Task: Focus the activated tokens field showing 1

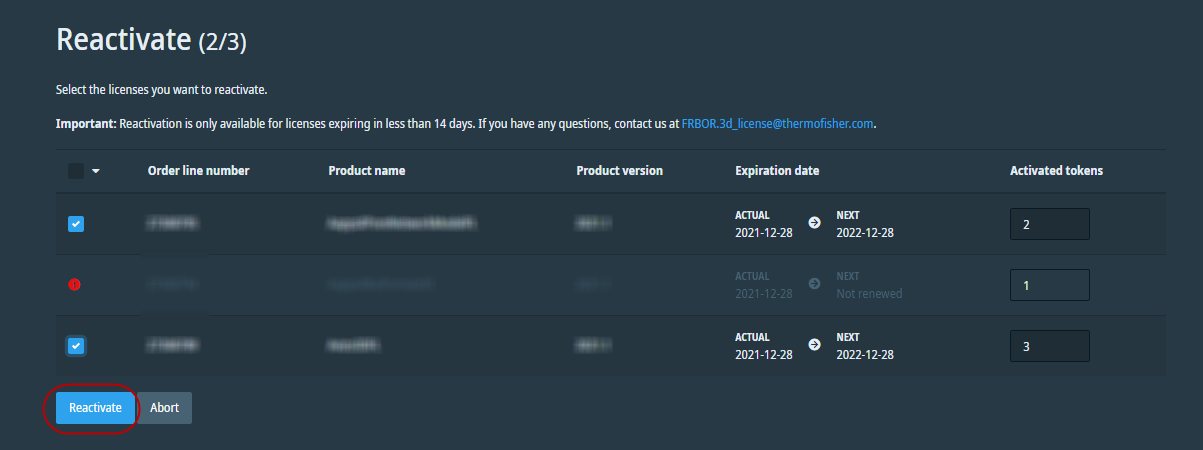Action: [x=1049, y=285]
